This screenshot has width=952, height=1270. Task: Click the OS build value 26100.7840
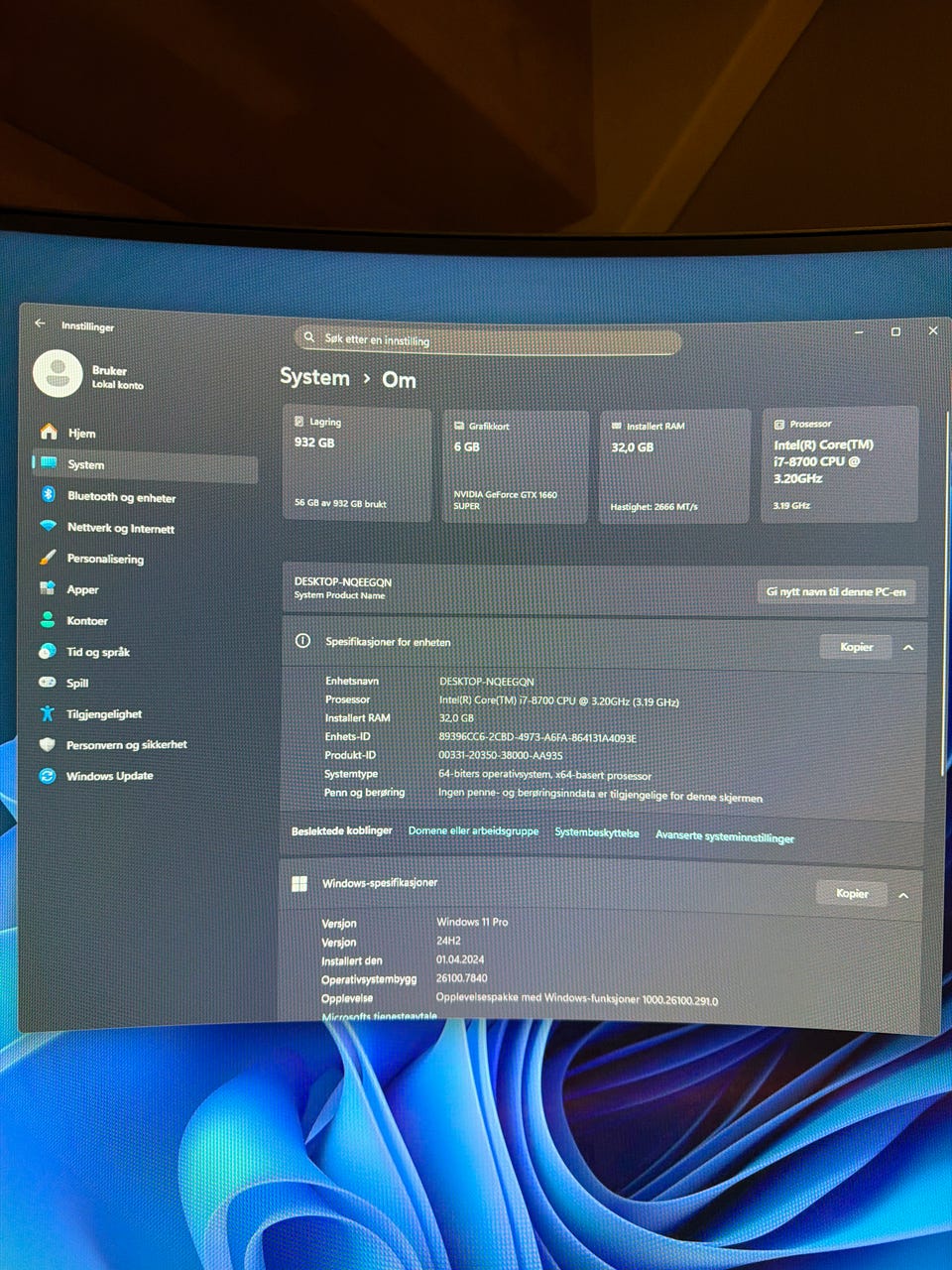(x=462, y=978)
